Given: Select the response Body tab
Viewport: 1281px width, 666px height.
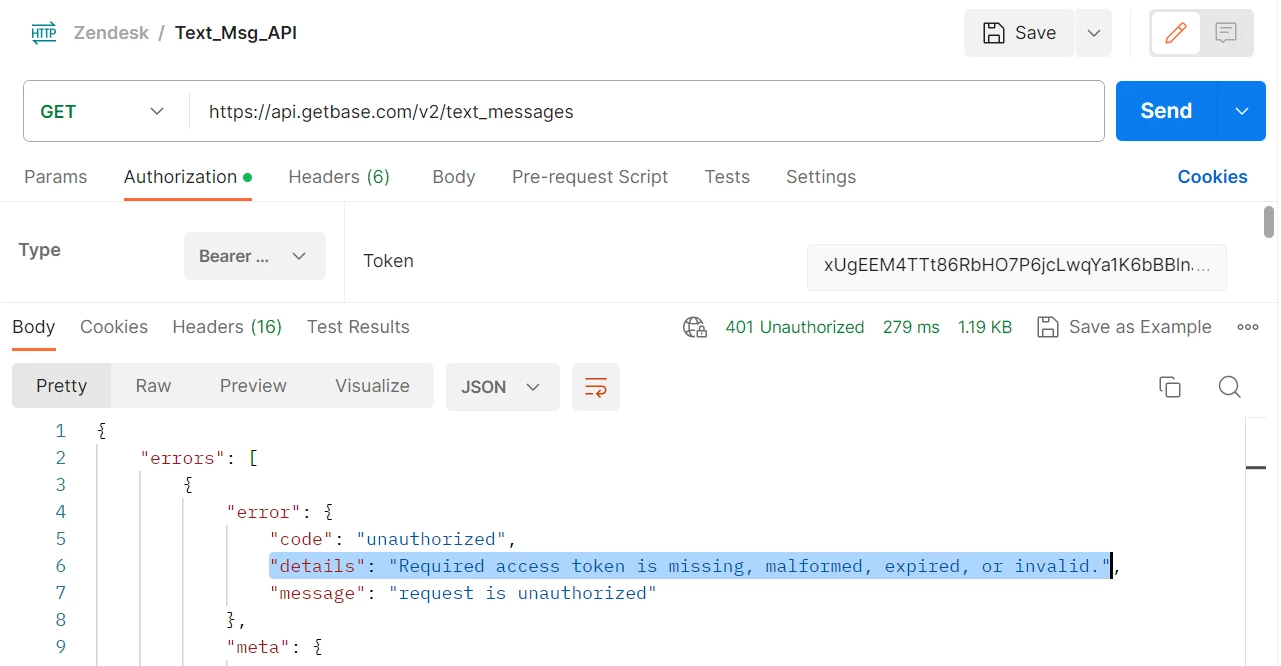Looking at the screenshot, I should click(x=34, y=327).
